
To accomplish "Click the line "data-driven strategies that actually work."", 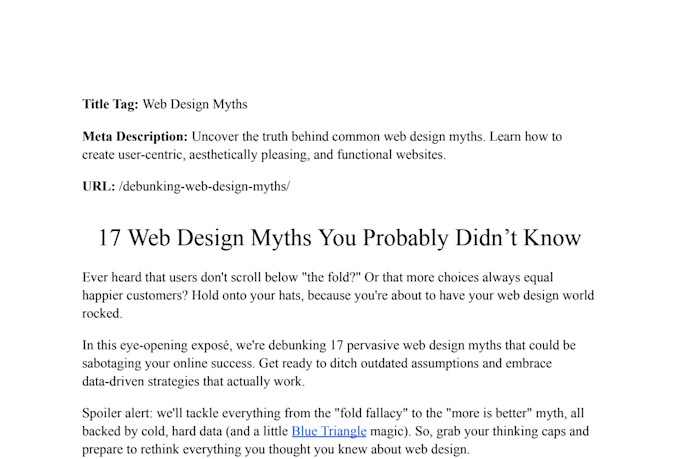I will 193,381.
